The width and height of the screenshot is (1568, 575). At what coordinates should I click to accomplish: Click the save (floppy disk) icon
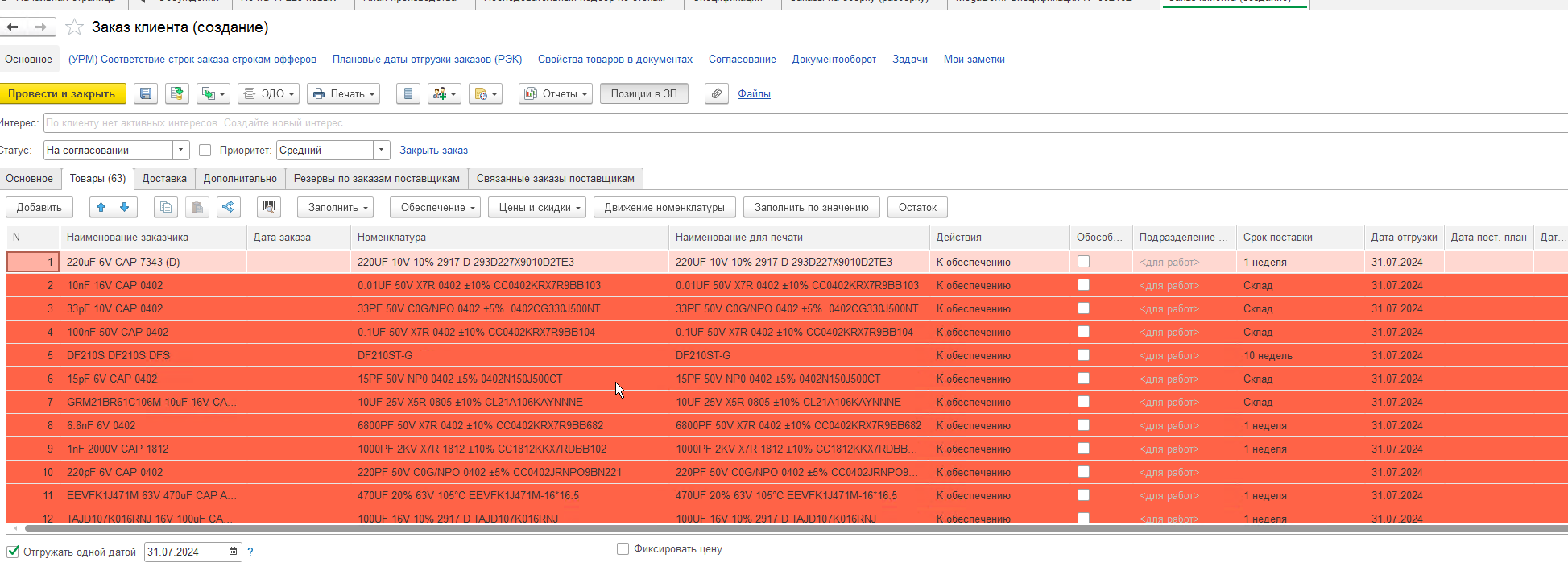pos(146,94)
